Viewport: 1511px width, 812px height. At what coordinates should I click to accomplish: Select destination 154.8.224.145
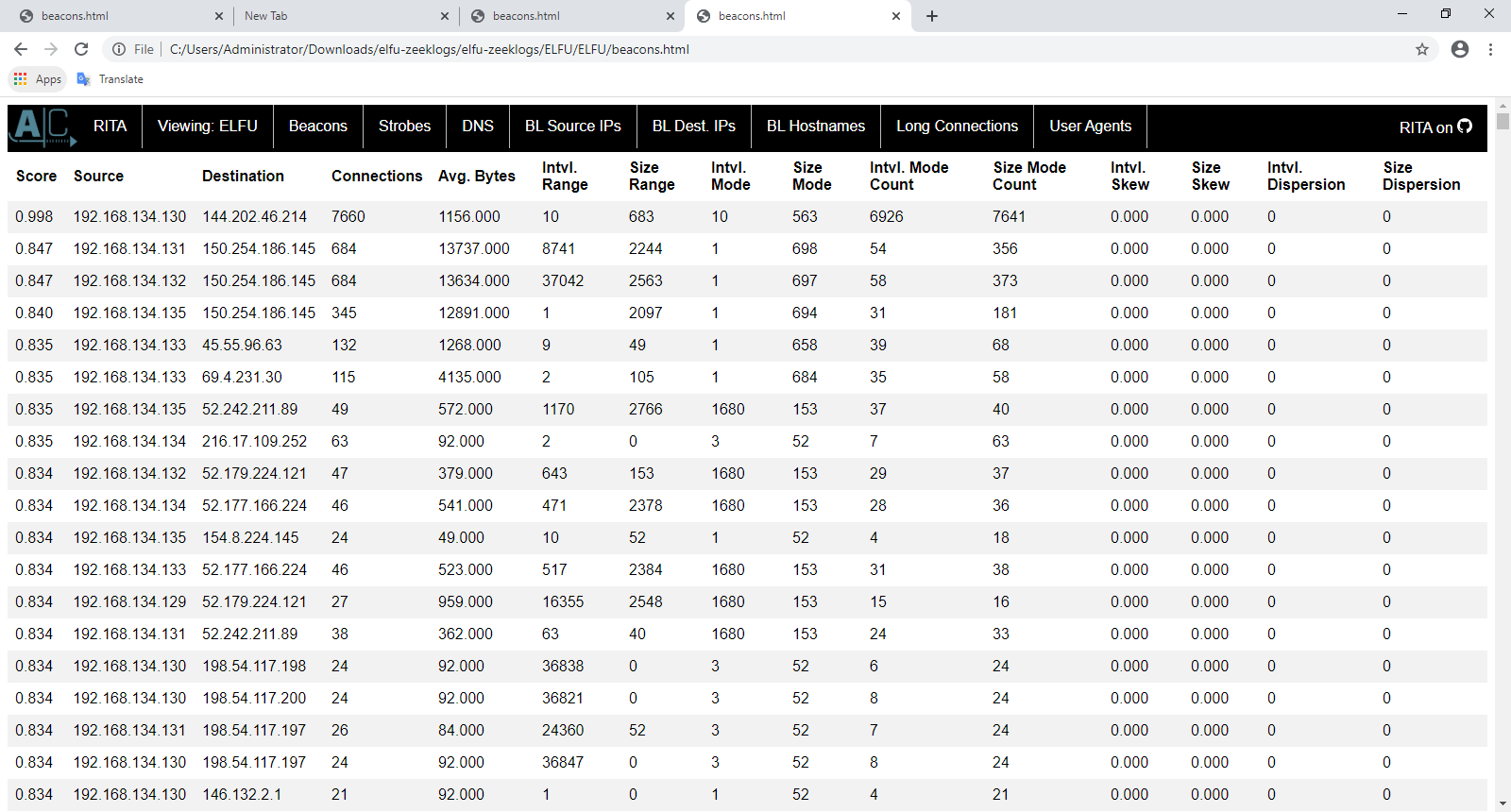250,538
